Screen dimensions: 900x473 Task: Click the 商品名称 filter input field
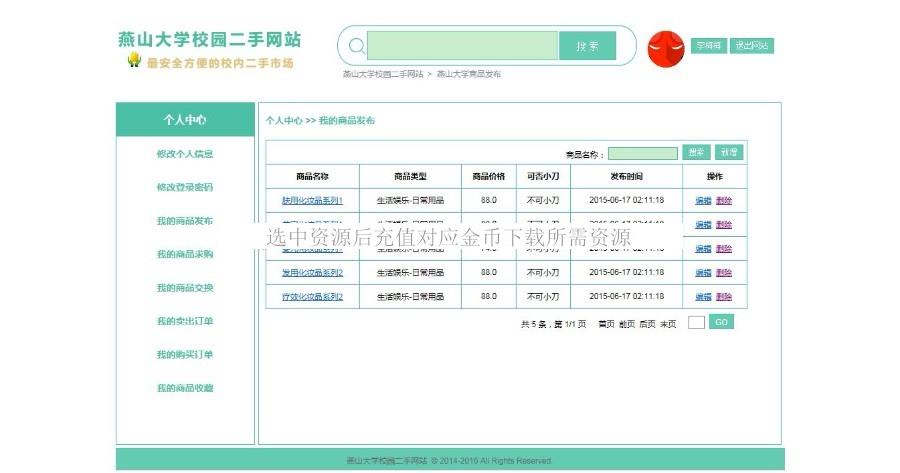click(643, 153)
